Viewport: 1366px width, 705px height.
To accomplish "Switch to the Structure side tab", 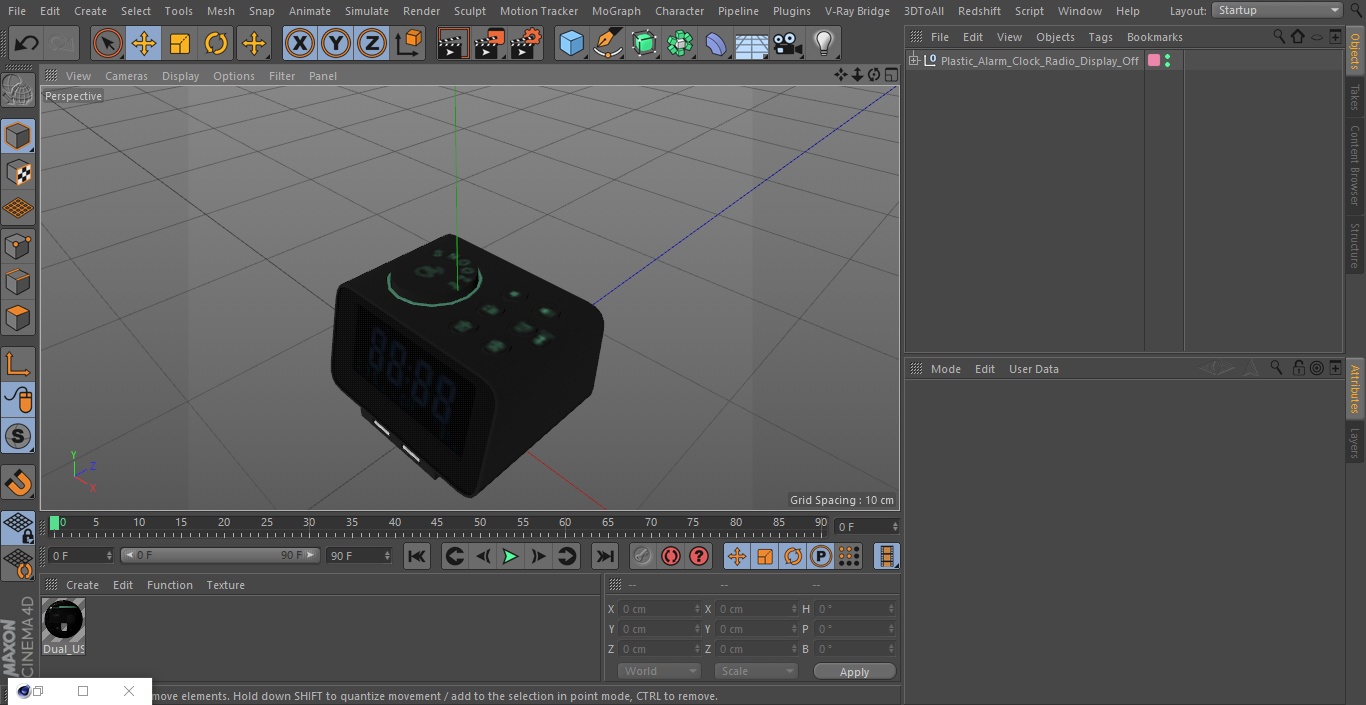I will [1355, 245].
